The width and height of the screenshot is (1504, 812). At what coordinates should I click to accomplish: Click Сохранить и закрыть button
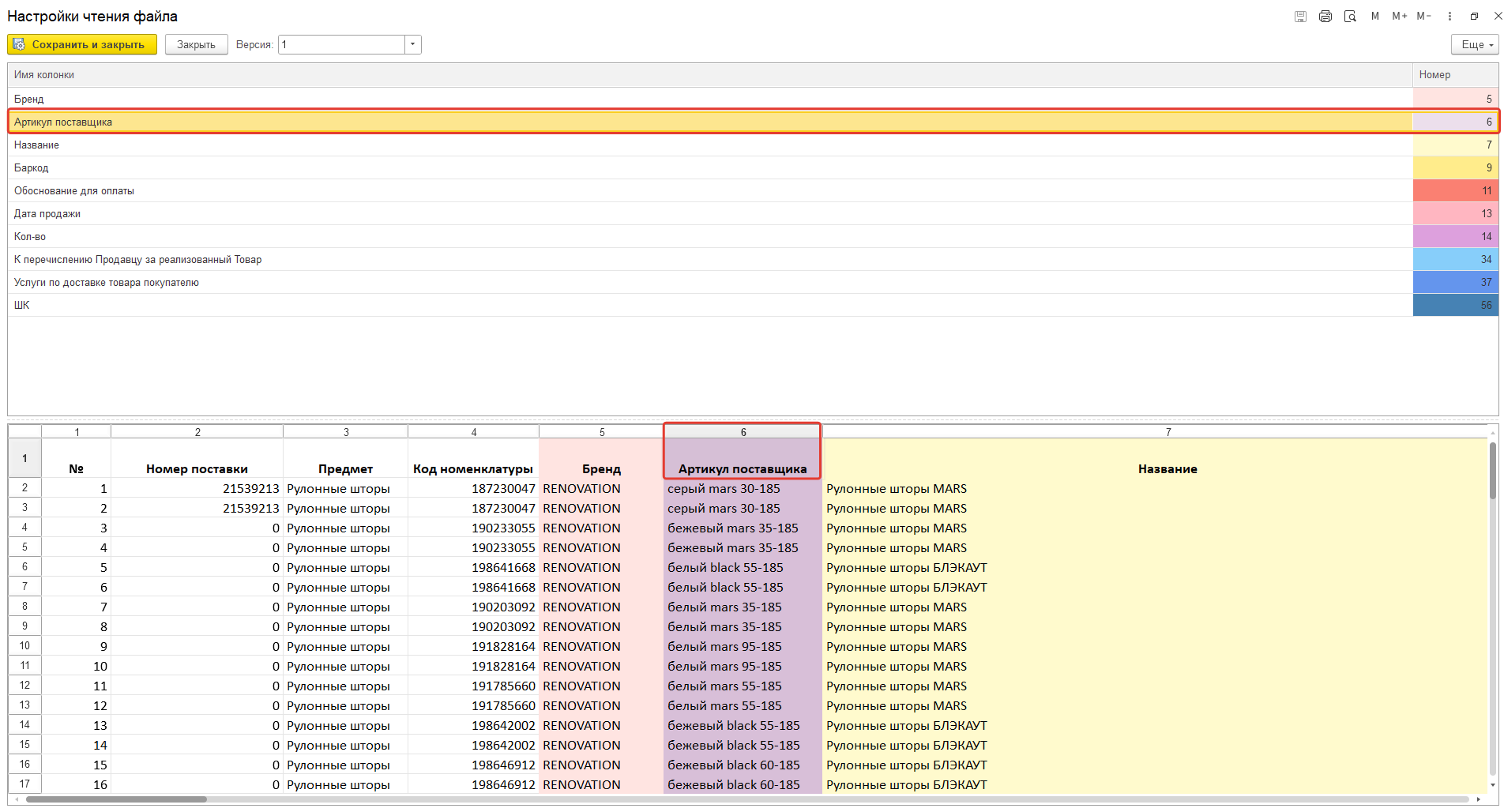pos(82,45)
